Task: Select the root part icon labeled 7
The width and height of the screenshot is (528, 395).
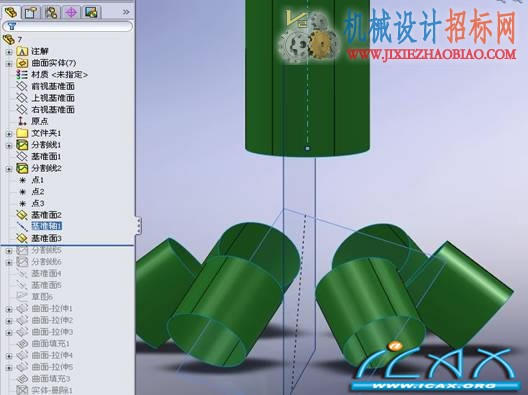Action: [x=9, y=39]
